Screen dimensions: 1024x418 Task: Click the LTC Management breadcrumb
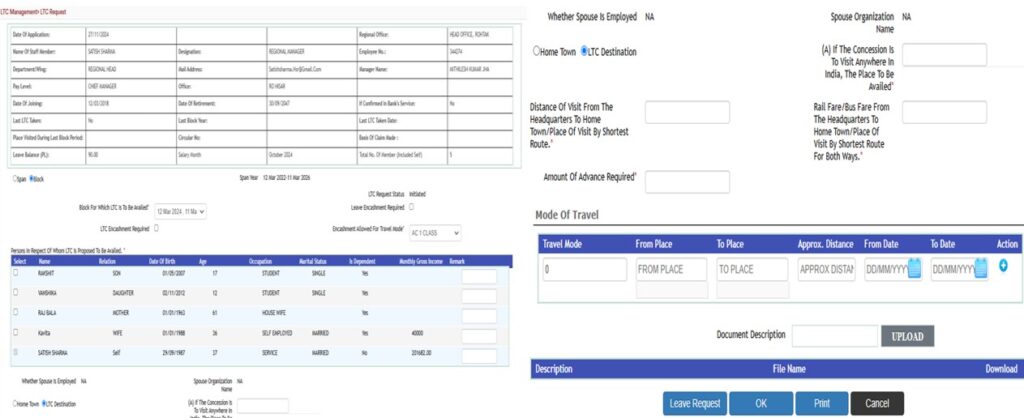click(22, 8)
